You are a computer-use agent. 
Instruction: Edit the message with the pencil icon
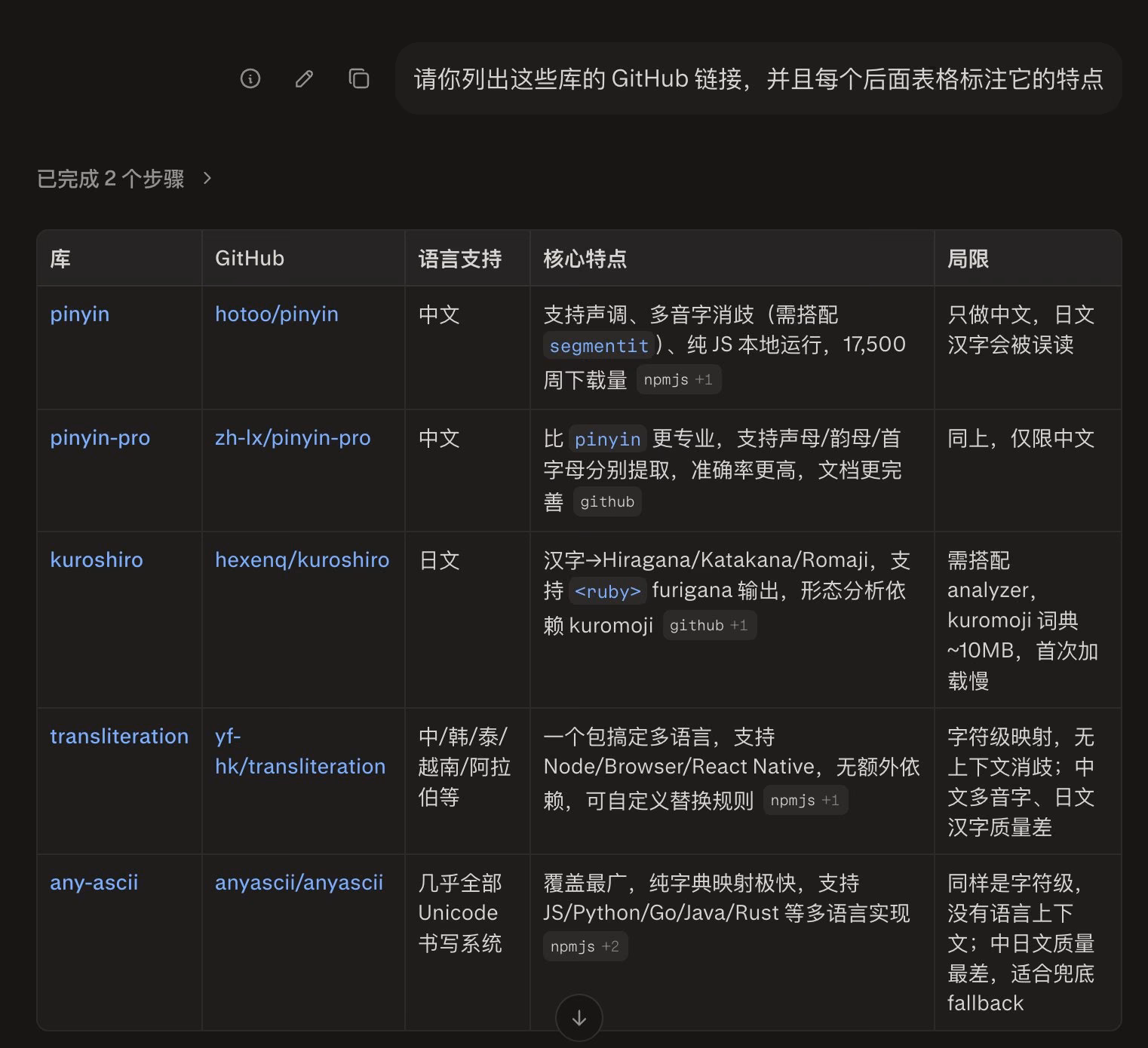click(x=304, y=78)
